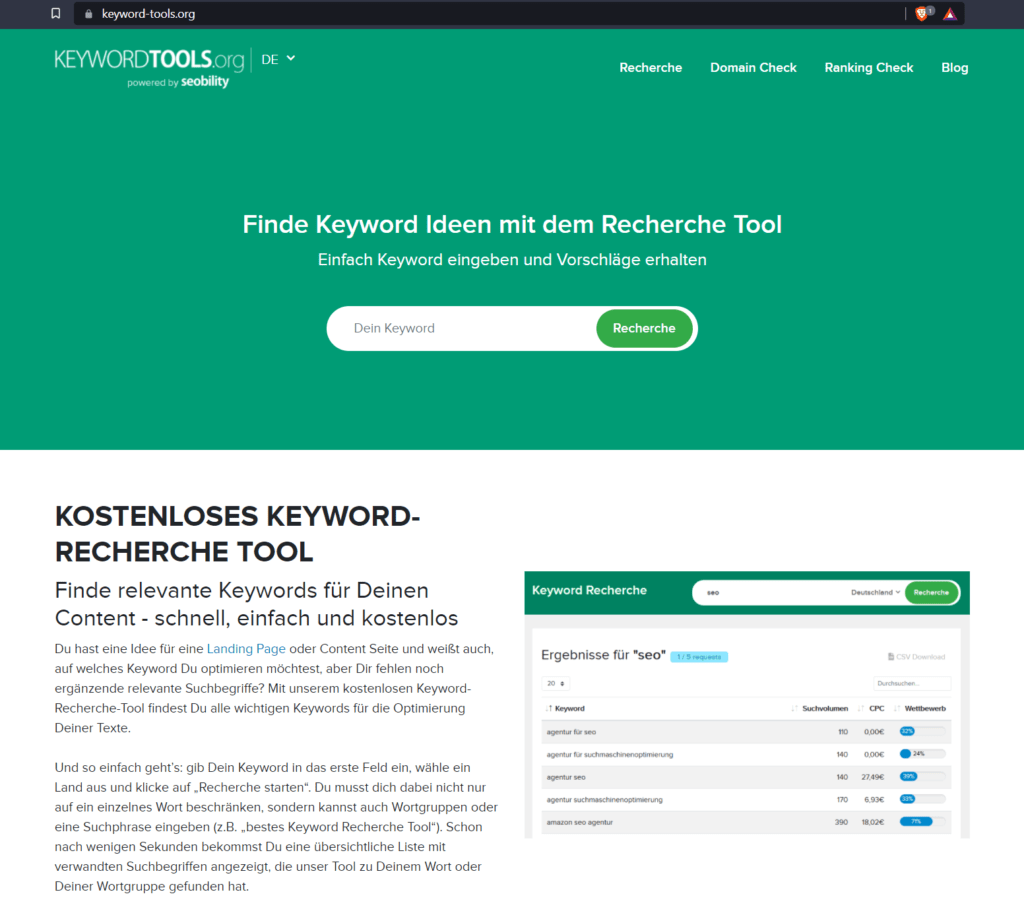Click the Keyword Recherche preview screenshot
This screenshot has width=1024, height=917.
pos(746,705)
